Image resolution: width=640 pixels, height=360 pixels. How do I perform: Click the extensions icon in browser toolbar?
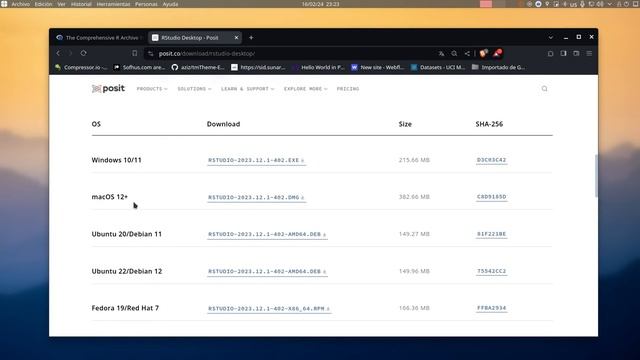(550, 53)
